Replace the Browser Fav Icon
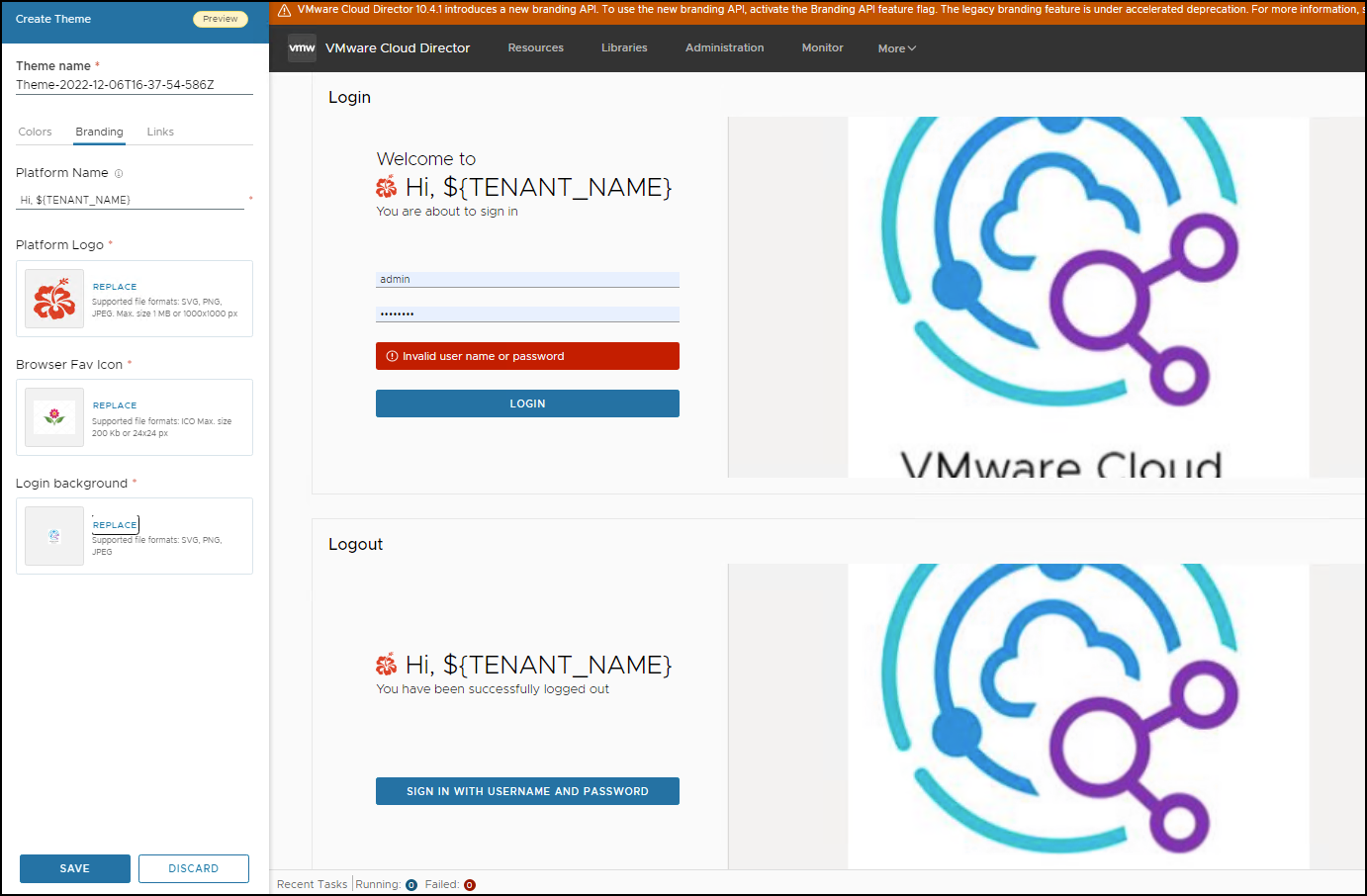 (115, 405)
